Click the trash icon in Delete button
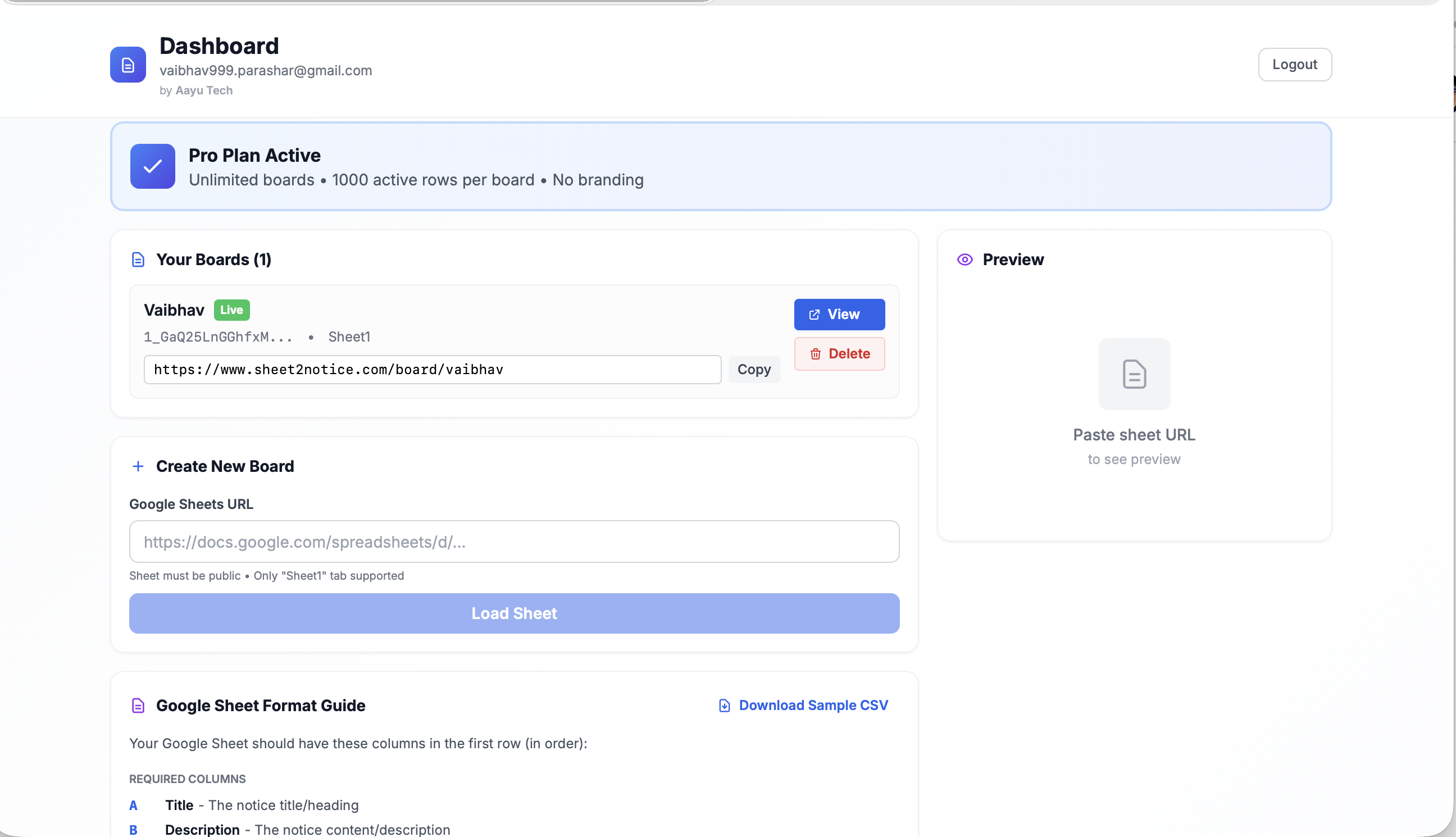The image size is (1456, 837). (x=815, y=354)
